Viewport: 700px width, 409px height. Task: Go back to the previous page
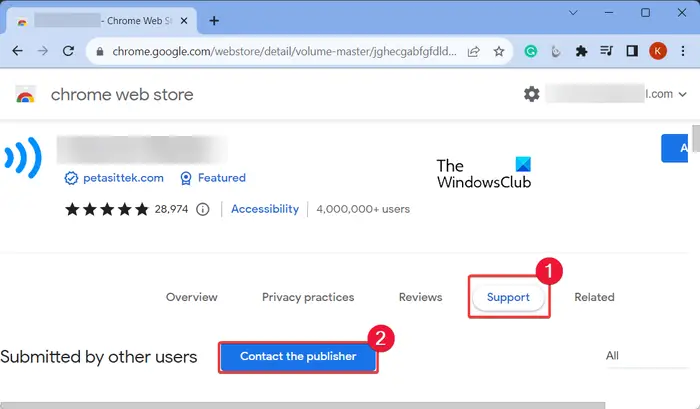coord(17,51)
